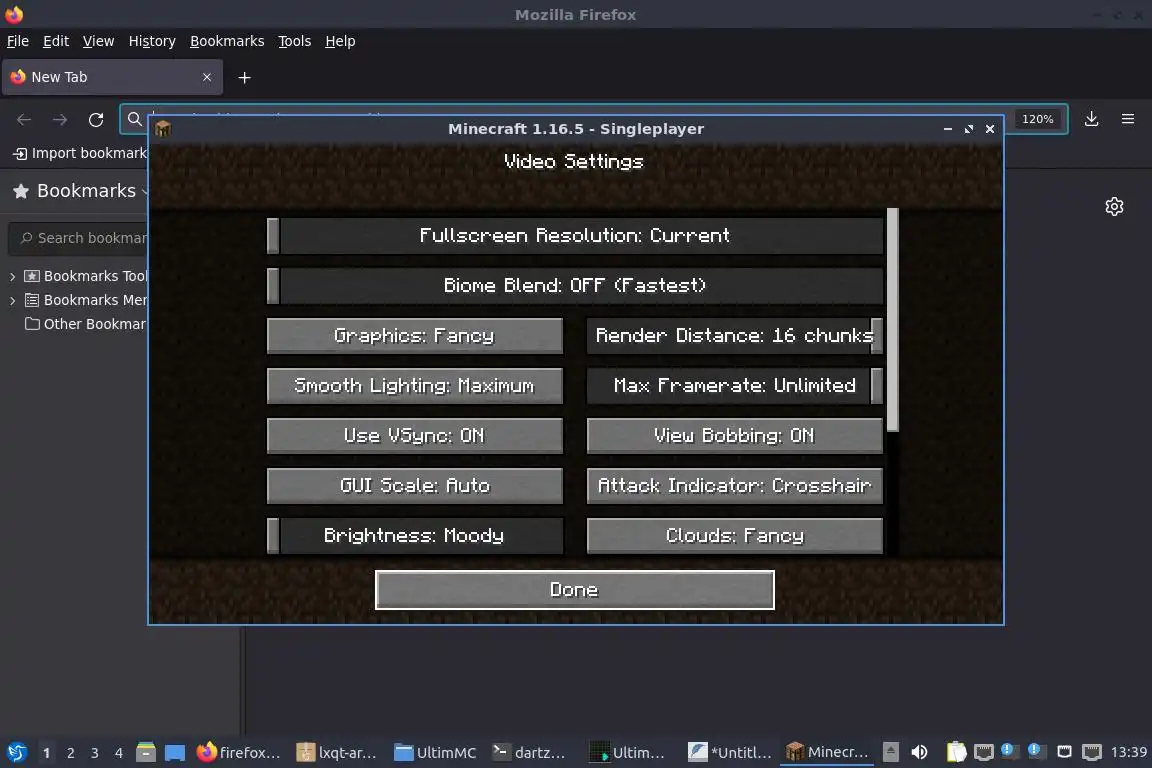Click Import bookmarks in toolbar
Screen dimensions: 1152x768
click(80, 153)
